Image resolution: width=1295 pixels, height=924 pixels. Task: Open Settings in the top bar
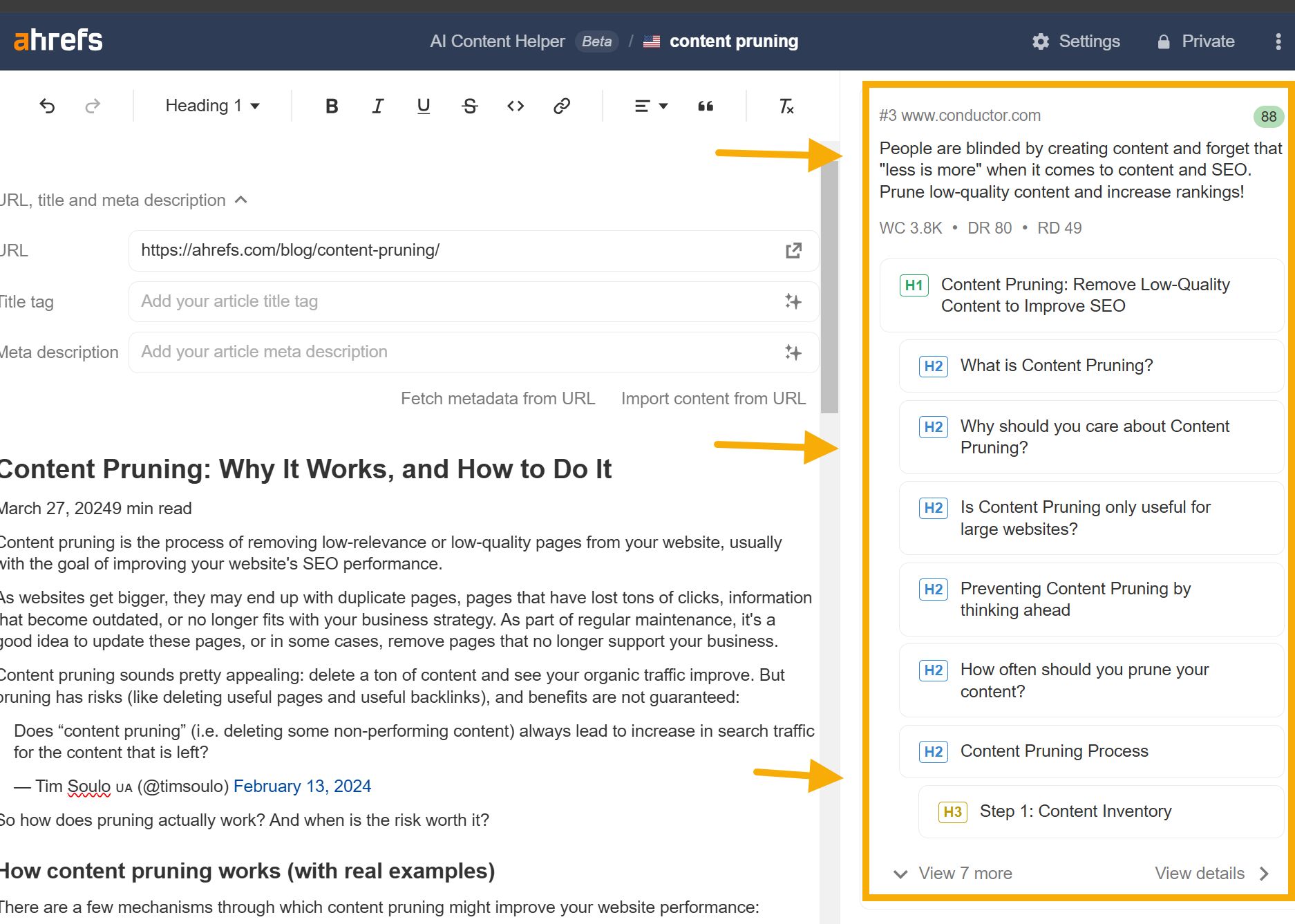click(x=1076, y=41)
